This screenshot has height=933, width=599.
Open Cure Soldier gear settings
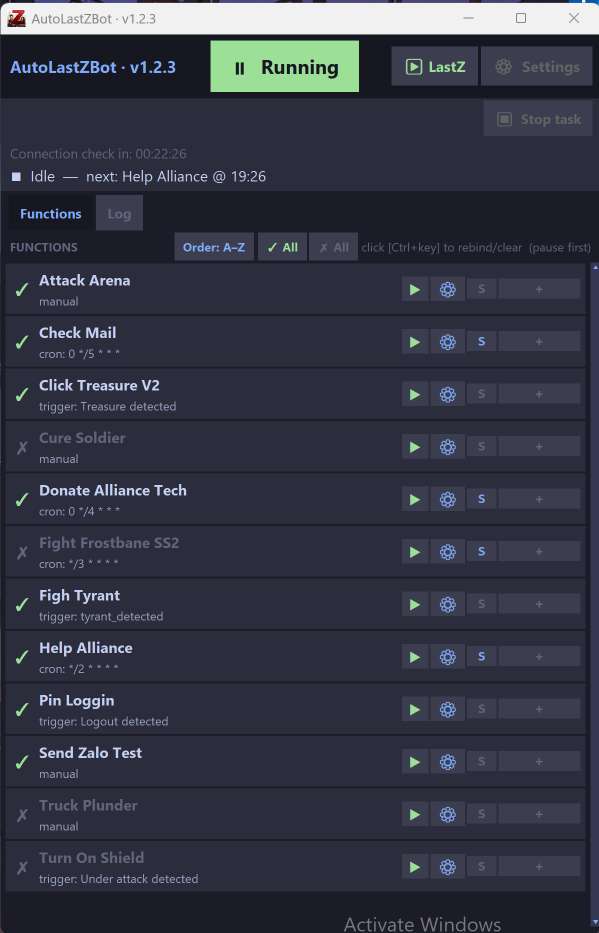click(x=447, y=447)
